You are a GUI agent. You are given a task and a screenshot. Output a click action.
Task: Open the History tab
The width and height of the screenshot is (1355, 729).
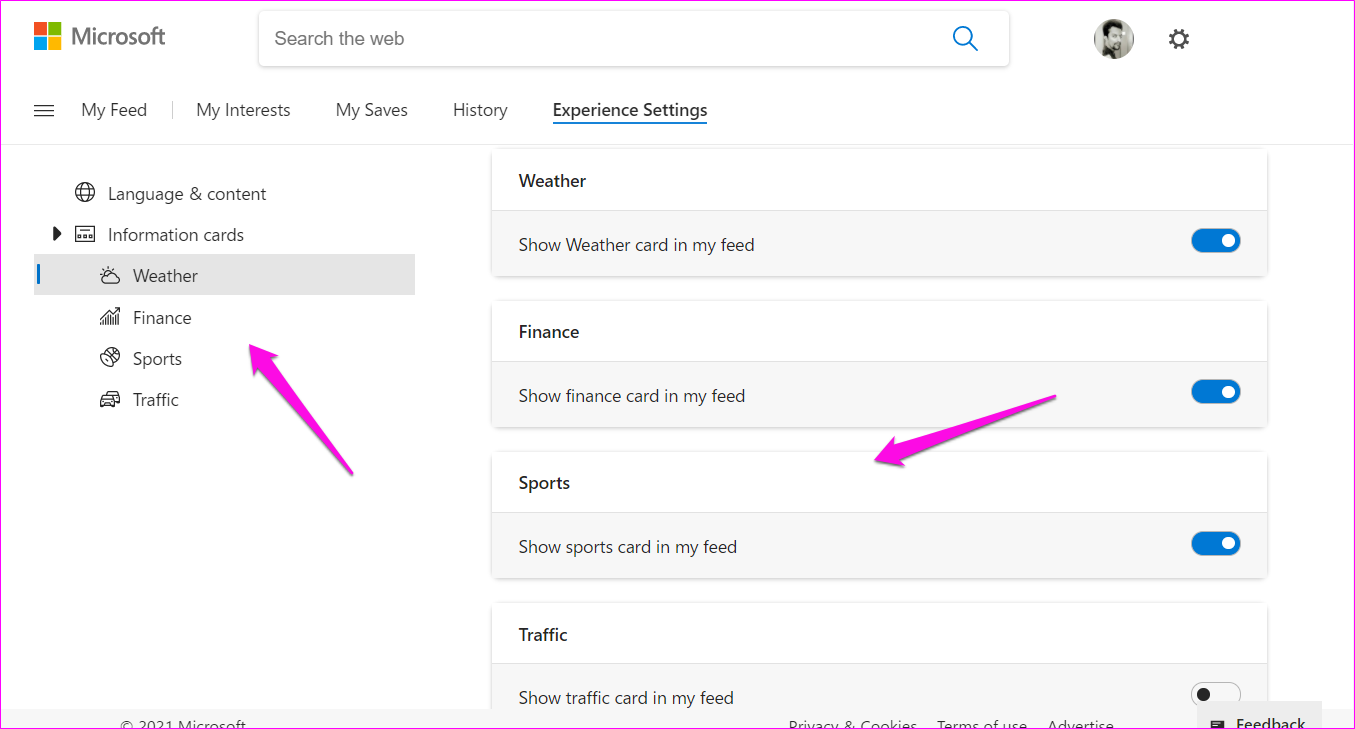(479, 110)
